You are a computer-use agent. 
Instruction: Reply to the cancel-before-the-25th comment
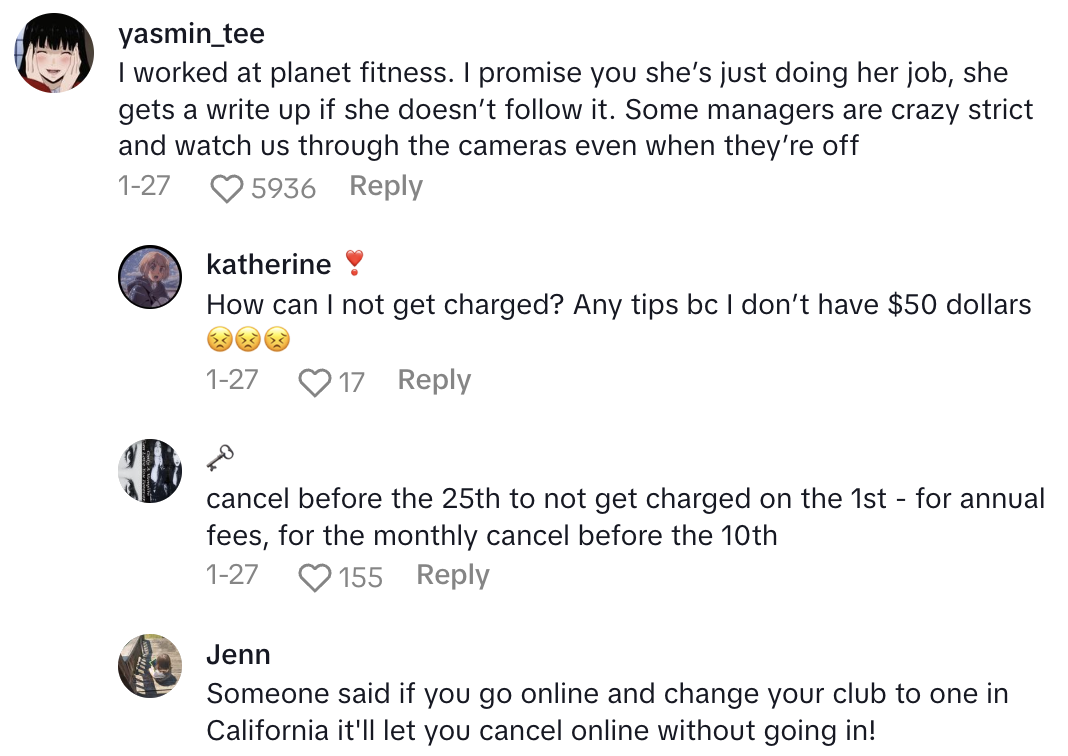click(x=453, y=575)
